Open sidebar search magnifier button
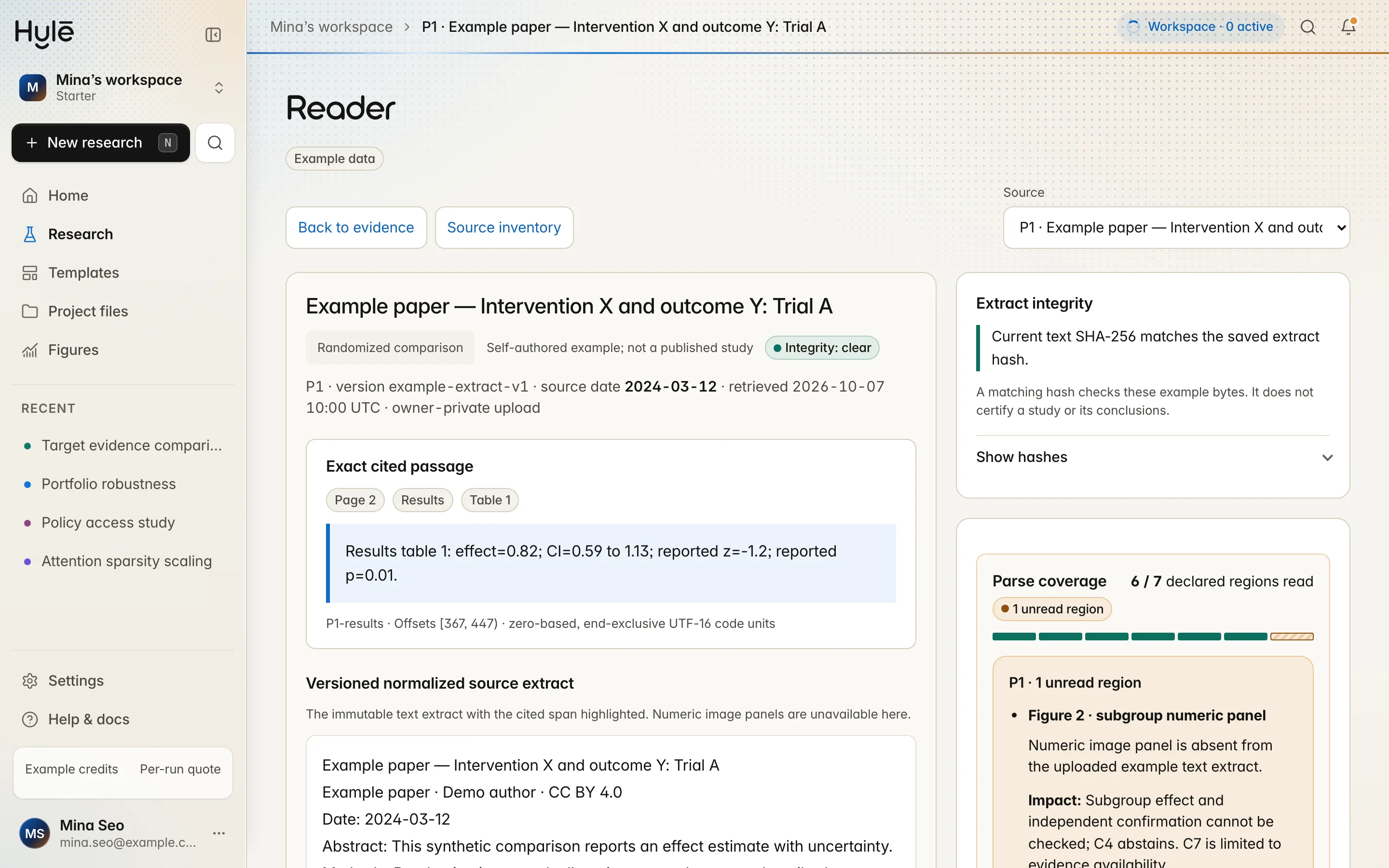This screenshot has width=1389, height=868. [x=215, y=142]
